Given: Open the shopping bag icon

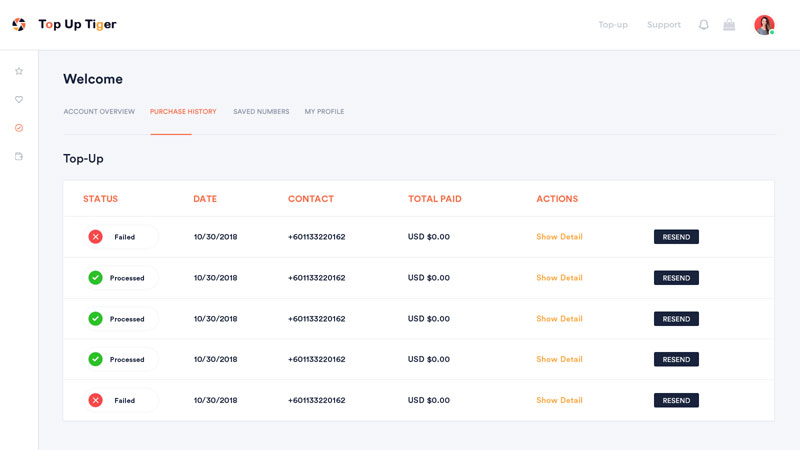Looking at the screenshot, I should pos(729,25).
